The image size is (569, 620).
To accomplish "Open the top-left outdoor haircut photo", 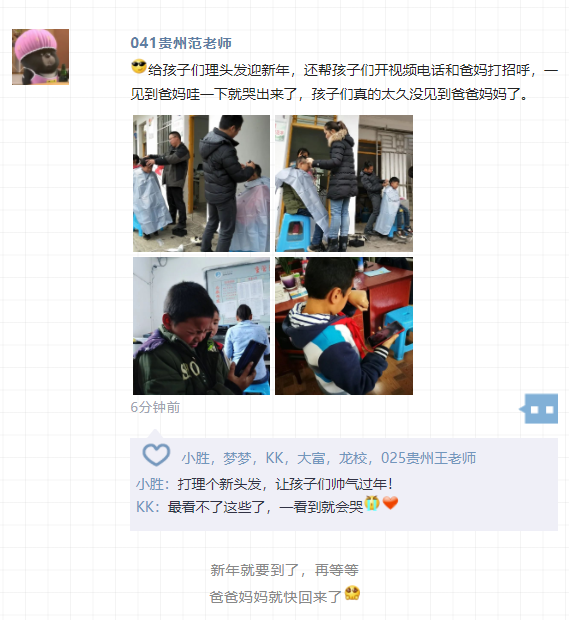I will (201, 183).
